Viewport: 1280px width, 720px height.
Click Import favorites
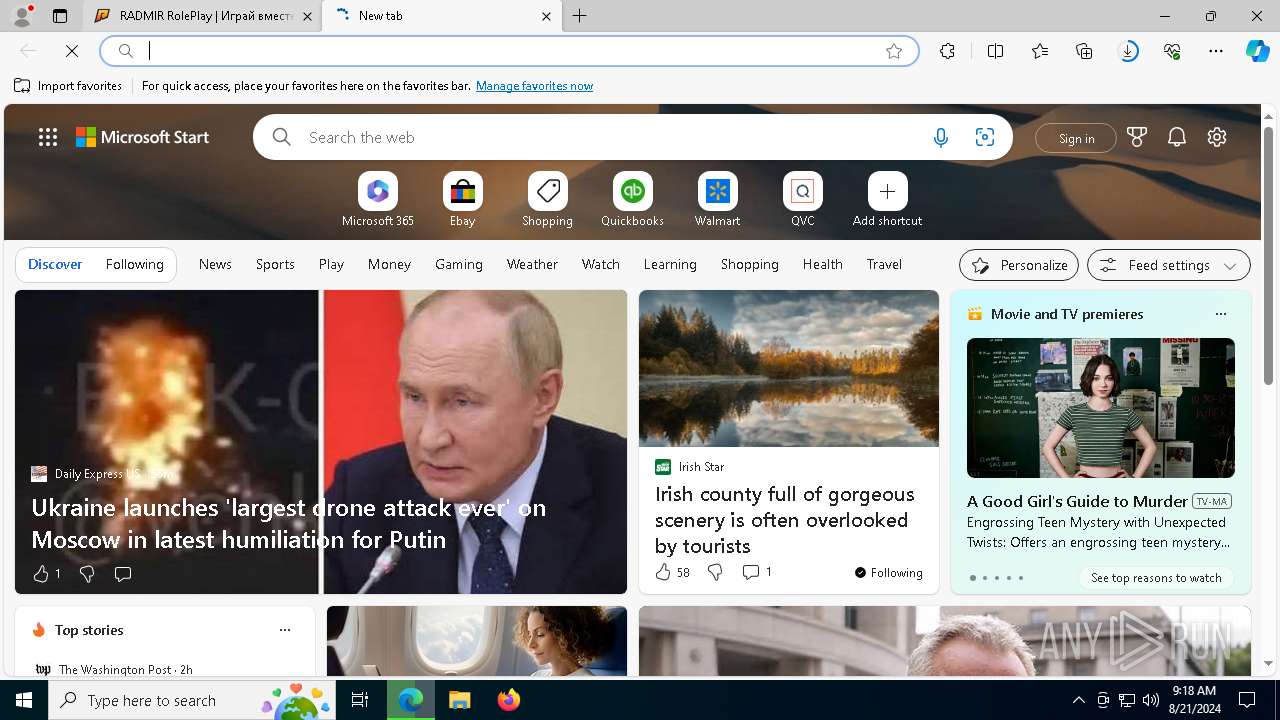[x=68, y=86]
